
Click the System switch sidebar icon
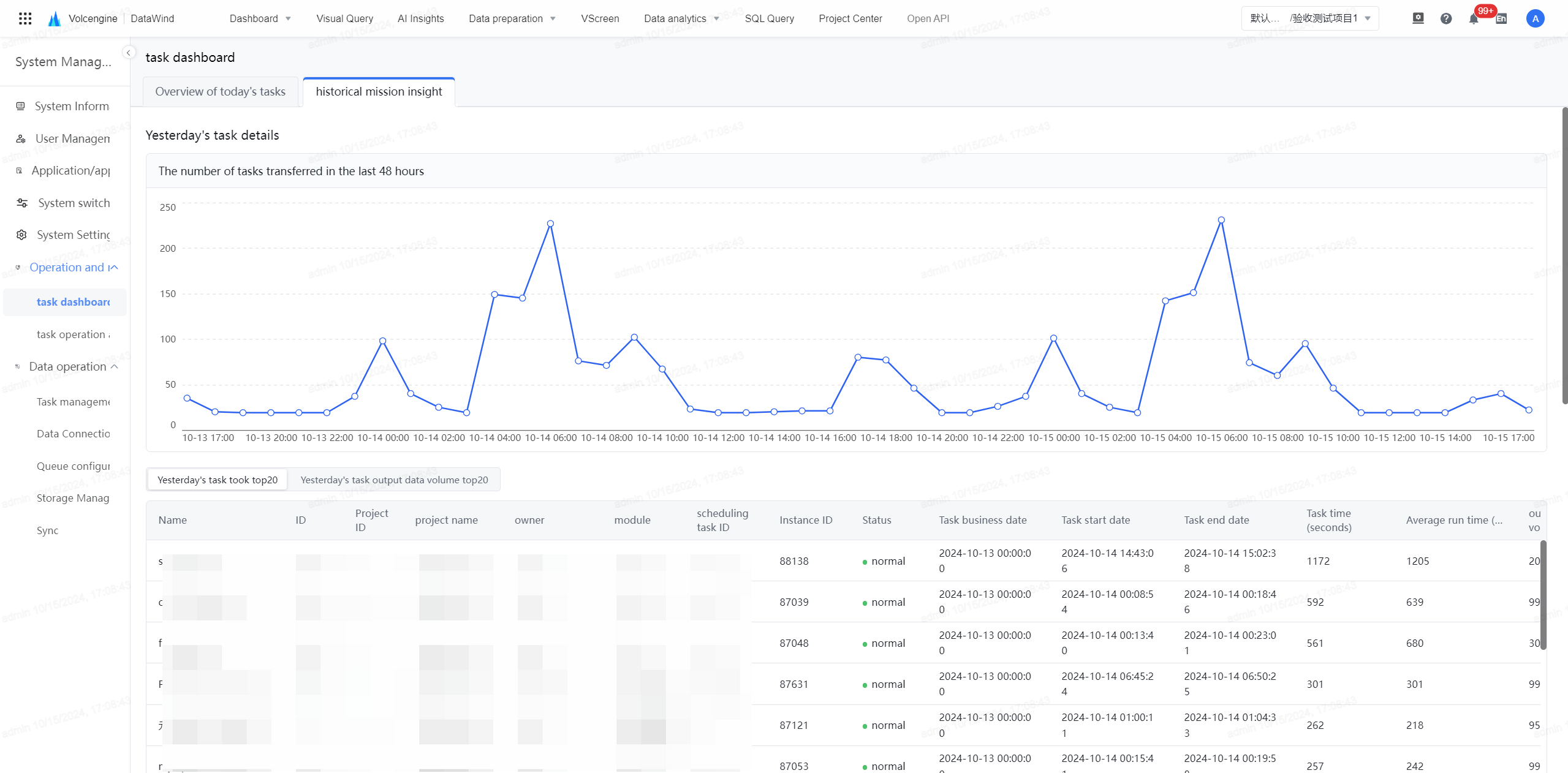point(22,203)
